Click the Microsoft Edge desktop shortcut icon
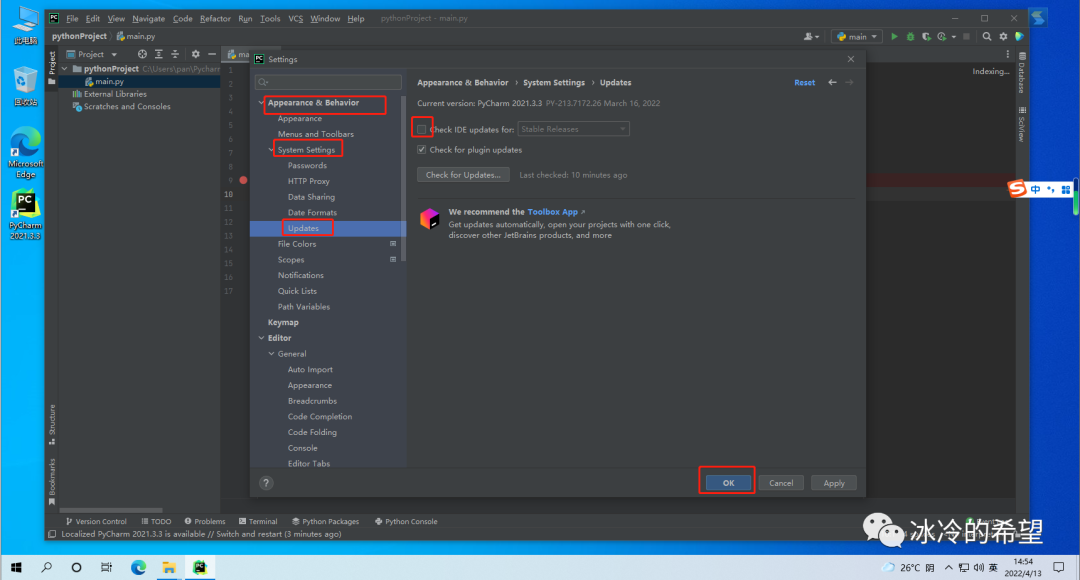Viewport: 1080px width, 580px height. (25, 153)
